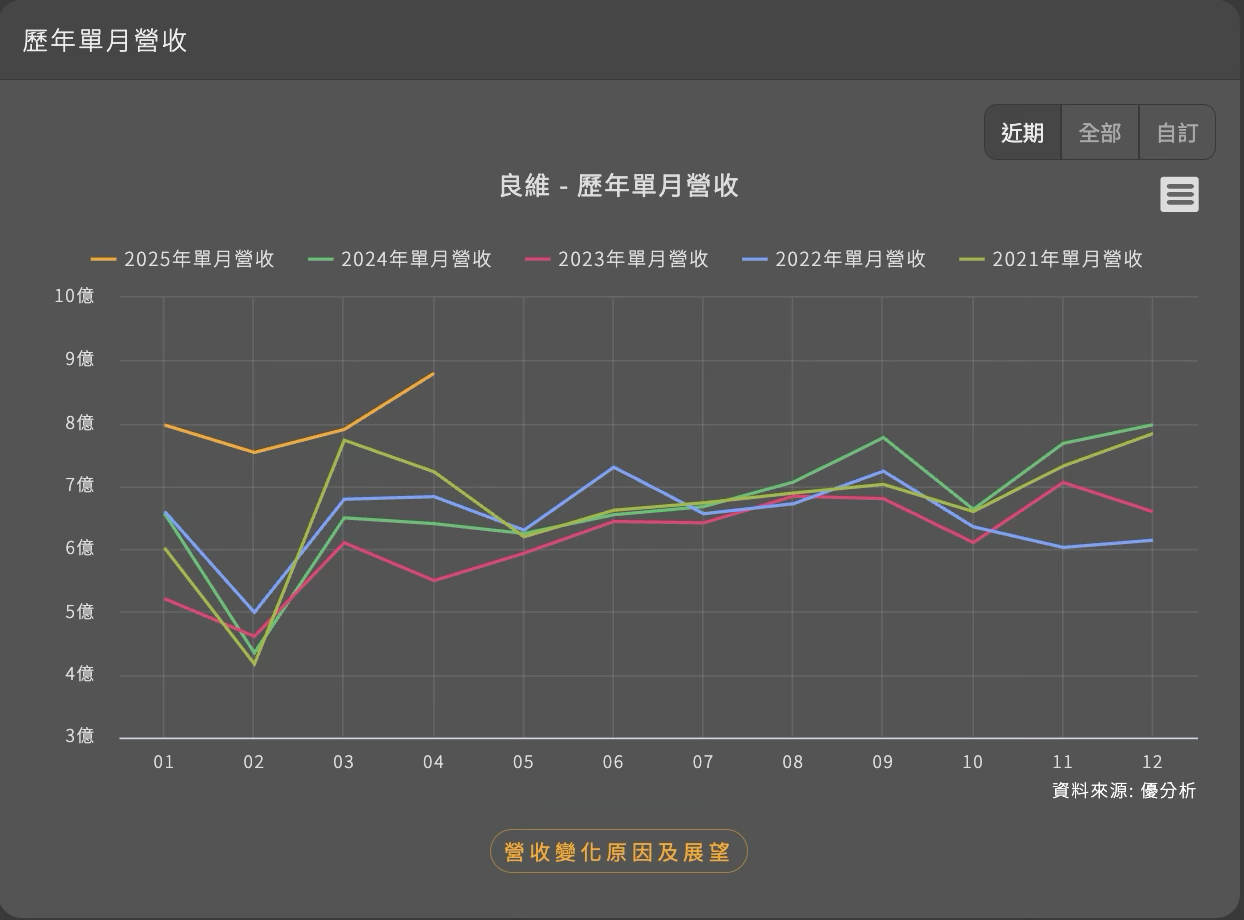
Task: Click the x-axis label 04
Action: pyautogui.click(x=433, y=762)
